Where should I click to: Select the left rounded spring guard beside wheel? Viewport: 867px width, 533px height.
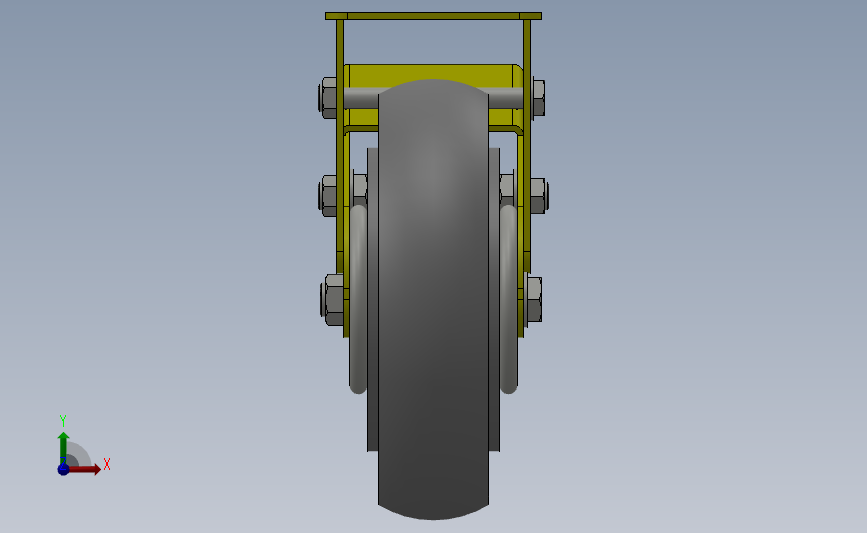coord(358,299)
